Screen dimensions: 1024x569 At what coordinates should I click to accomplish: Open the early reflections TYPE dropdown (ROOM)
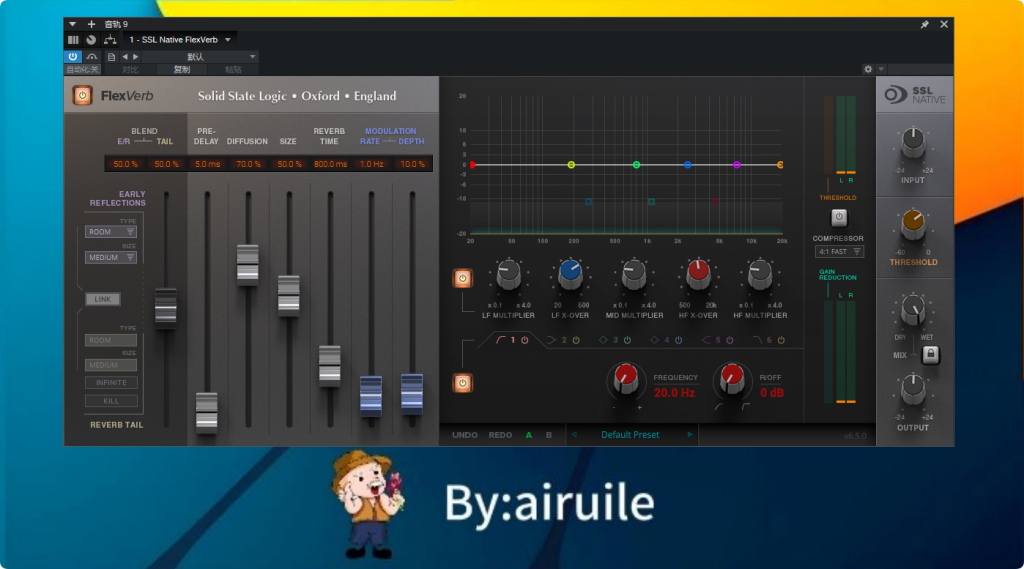click(x=110, y=232)
